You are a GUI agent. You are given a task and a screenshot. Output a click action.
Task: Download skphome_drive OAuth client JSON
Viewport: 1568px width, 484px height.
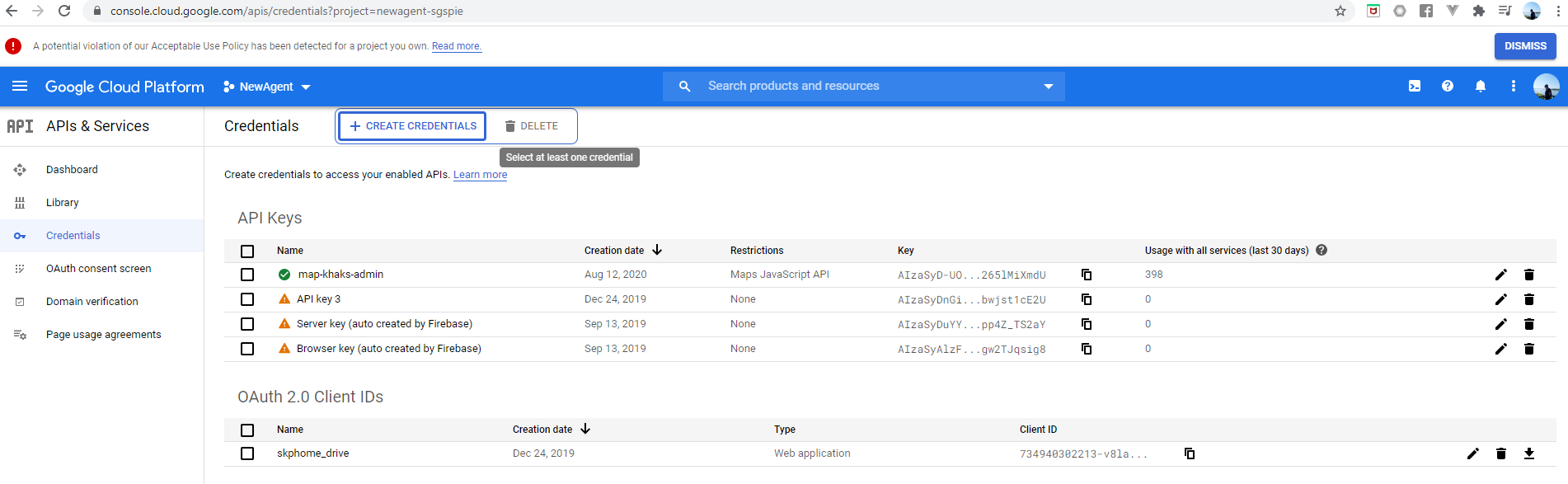tap(1529, 453)
